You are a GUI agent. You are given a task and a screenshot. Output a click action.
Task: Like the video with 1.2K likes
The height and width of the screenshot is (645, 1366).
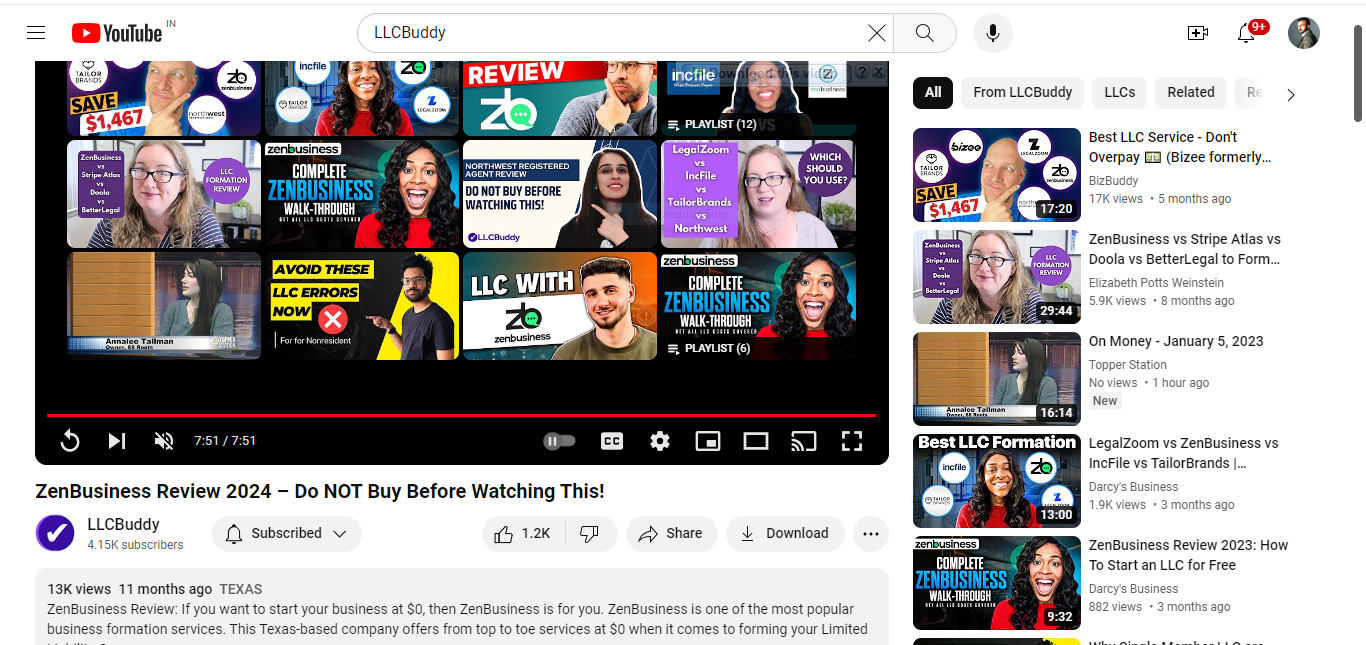click(x=523, y=534)
